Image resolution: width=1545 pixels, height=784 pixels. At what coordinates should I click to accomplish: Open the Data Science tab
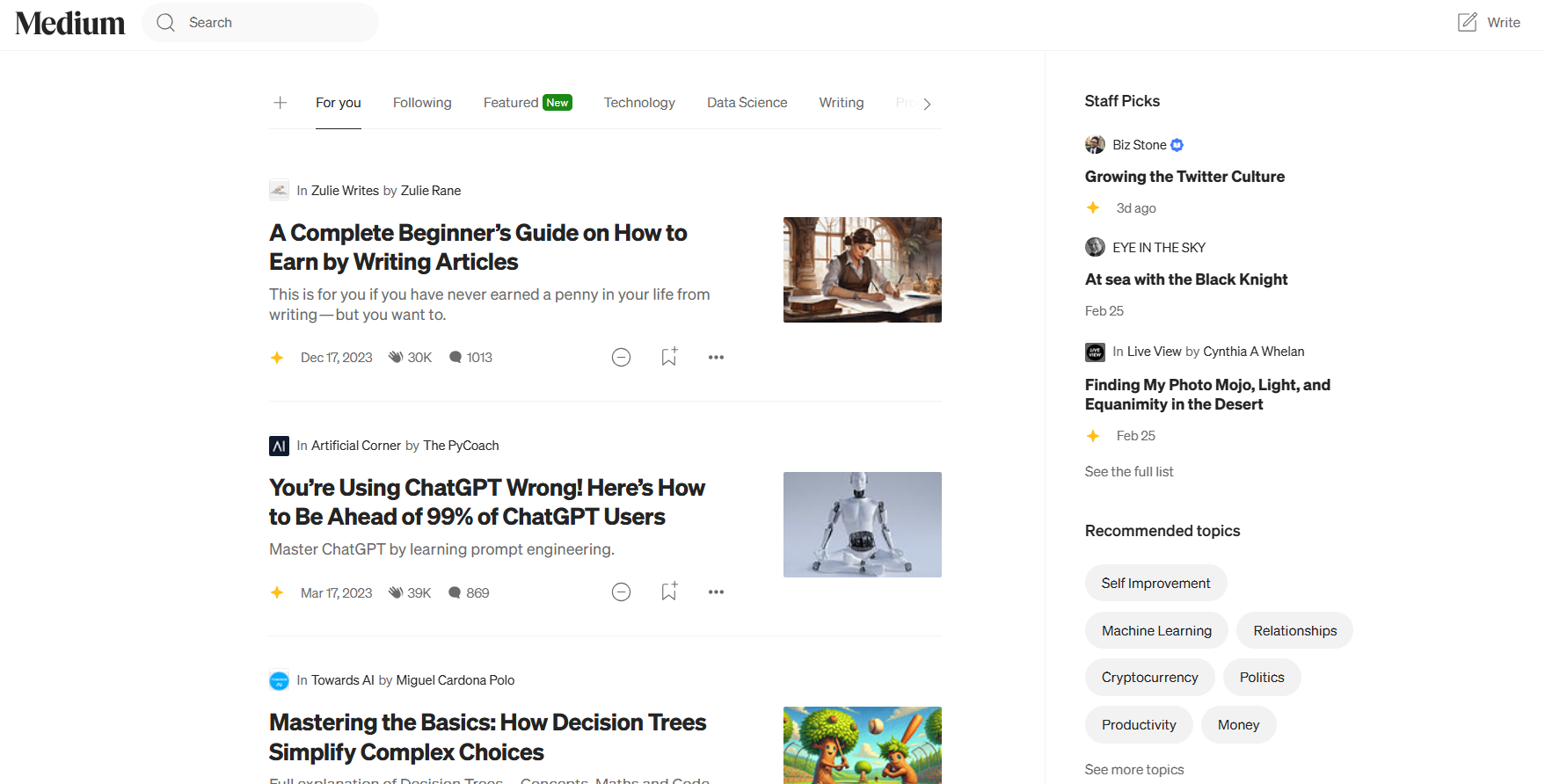coord(747,103)
